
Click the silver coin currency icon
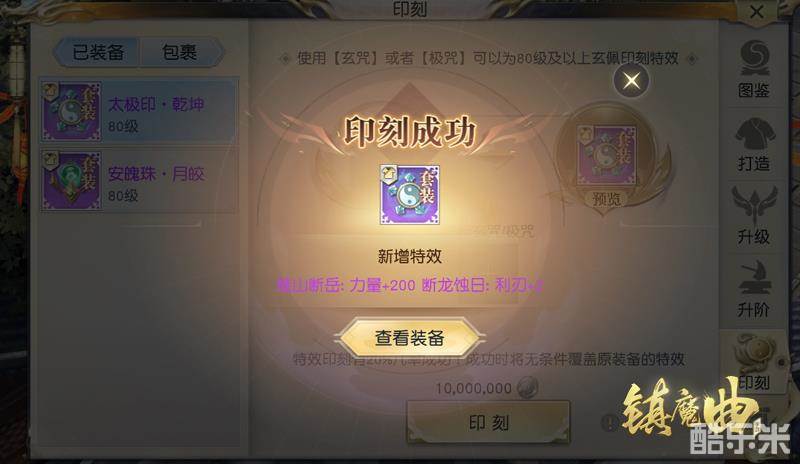(x=527, y=387)
